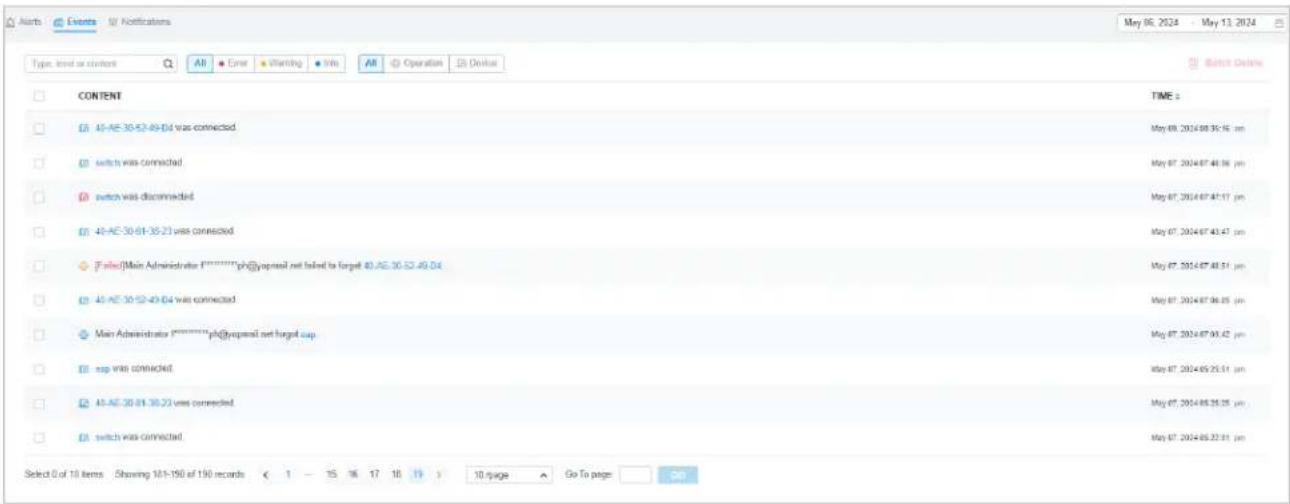
Task: Click device icon of May 09 connected event
Action: pyautogui.click(x=84, y=129)
